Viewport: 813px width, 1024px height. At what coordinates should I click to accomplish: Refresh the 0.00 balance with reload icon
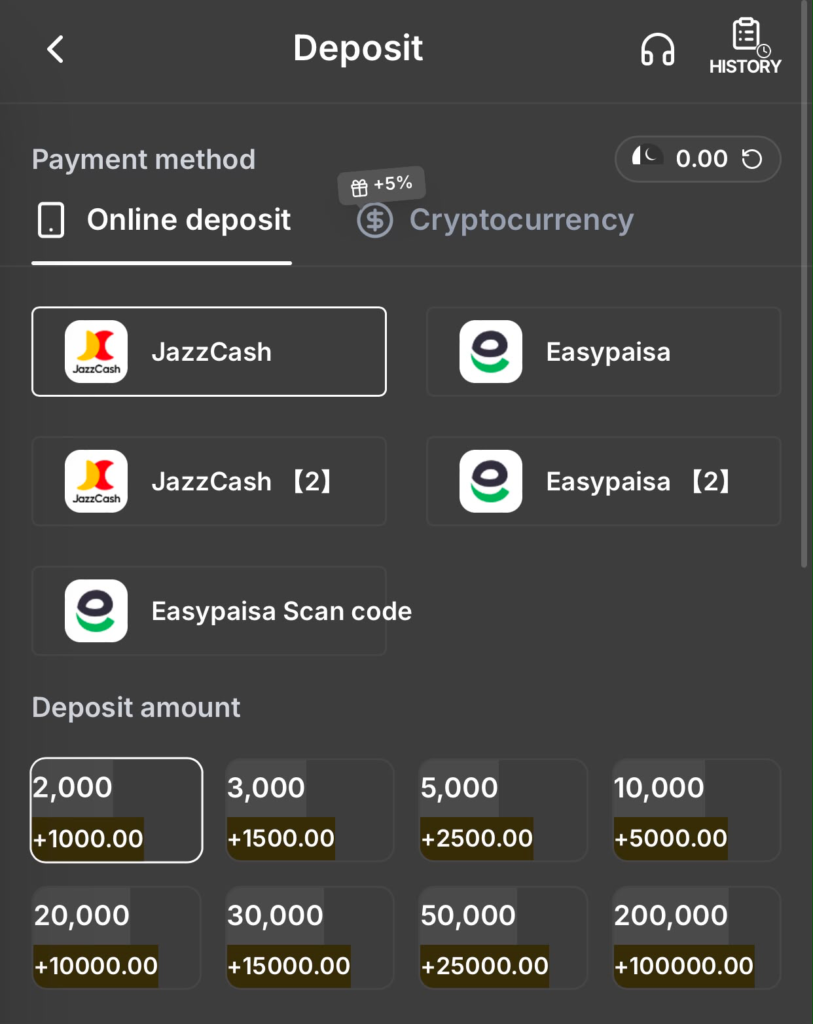[752, 159]
